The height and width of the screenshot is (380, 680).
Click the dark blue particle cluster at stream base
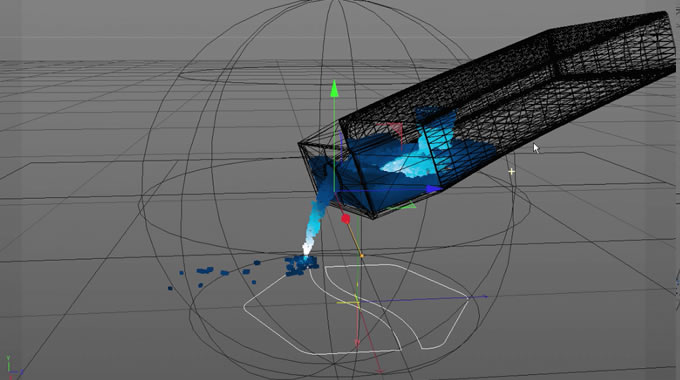point(301,265)
